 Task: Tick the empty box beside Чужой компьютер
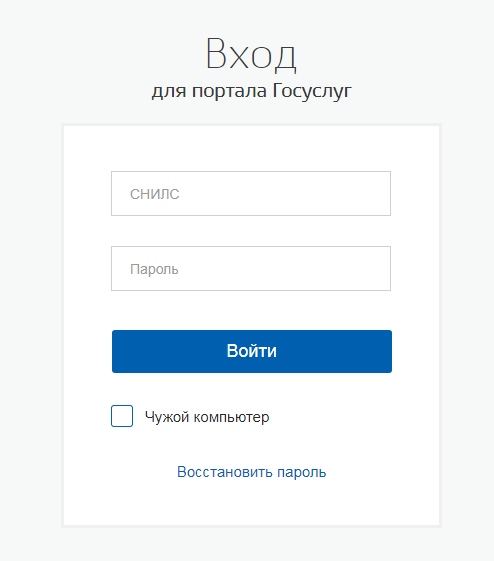(122, 416)
